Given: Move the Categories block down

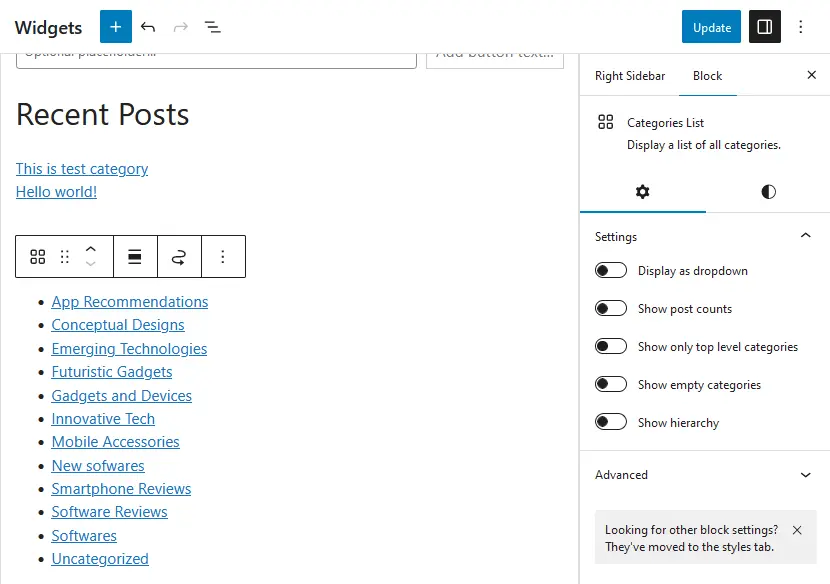Looking at the screenshot, I should pyautogui.click(x=91, y=264).
